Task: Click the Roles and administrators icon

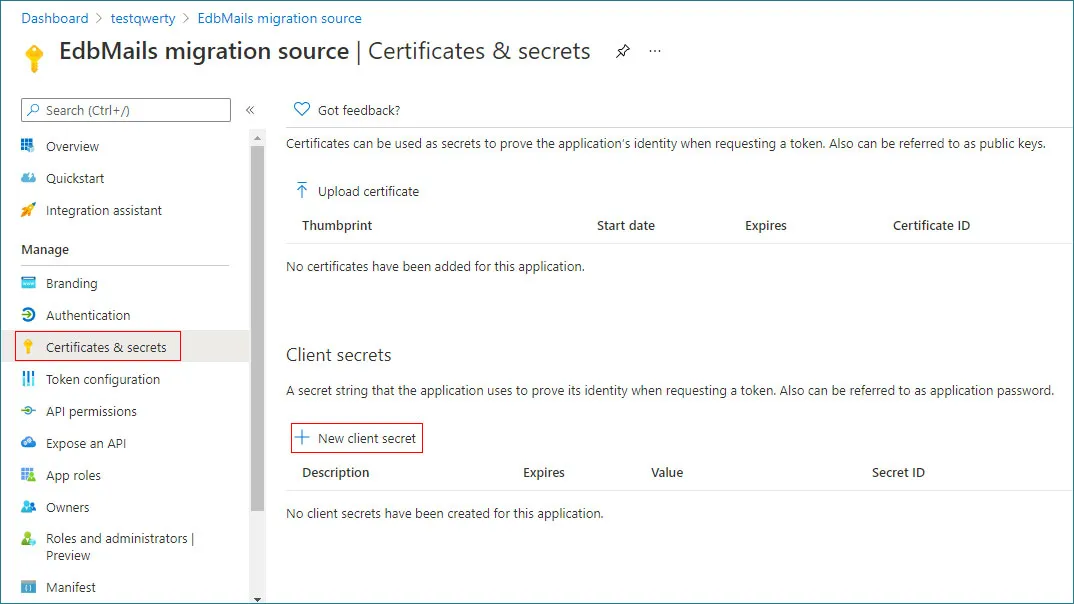Action: [x=28, y=539]
